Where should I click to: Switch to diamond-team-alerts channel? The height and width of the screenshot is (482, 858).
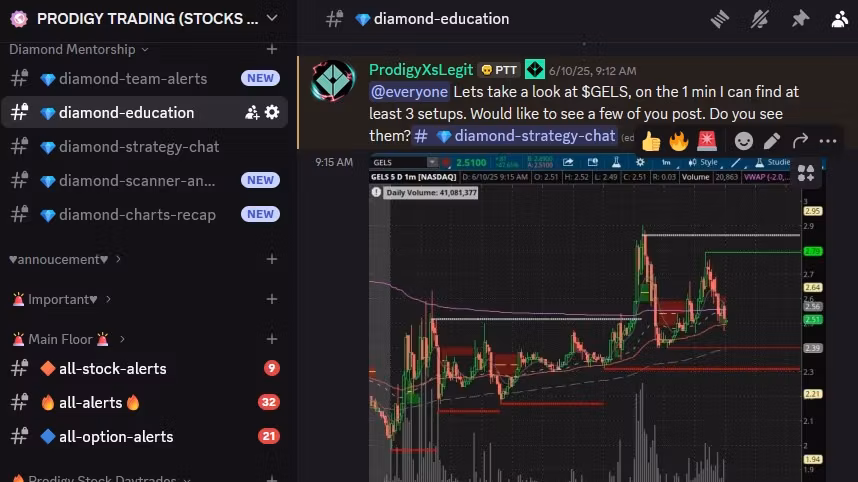click(132, 79)
